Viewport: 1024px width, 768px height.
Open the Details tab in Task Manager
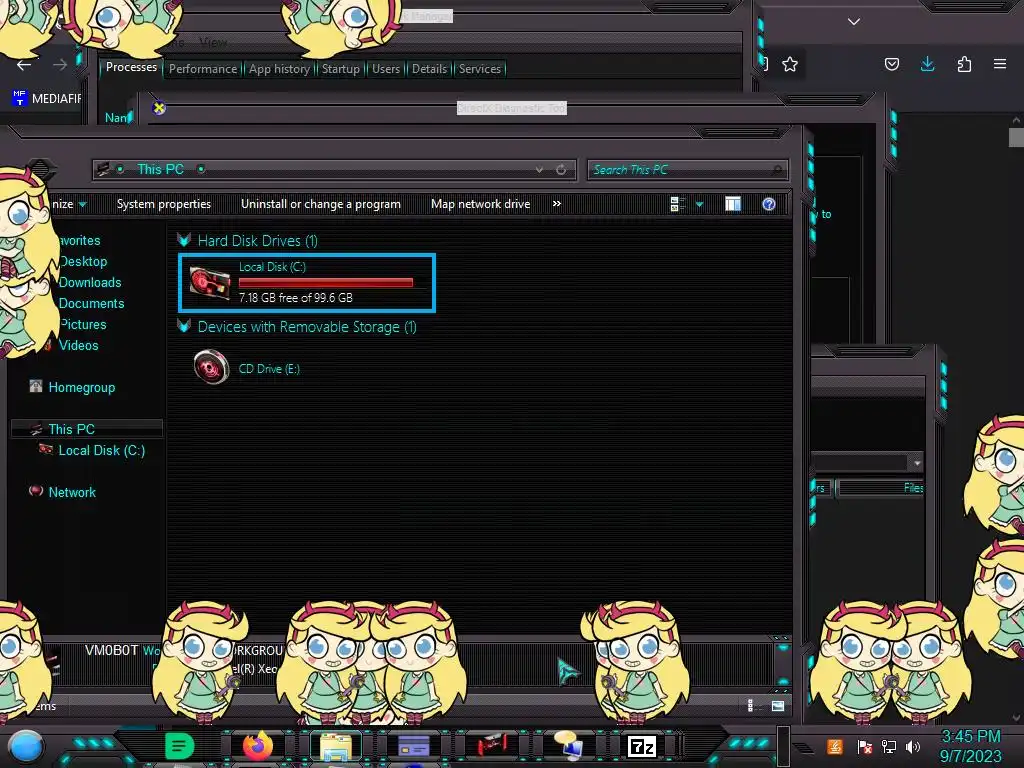pyautogui.click(x=429, y=69)
